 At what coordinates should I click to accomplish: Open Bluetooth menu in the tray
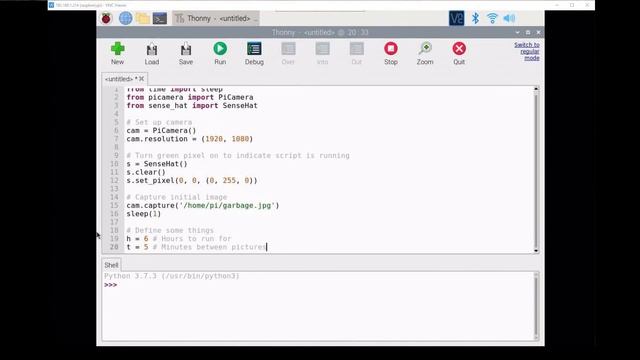pos(475,18)
